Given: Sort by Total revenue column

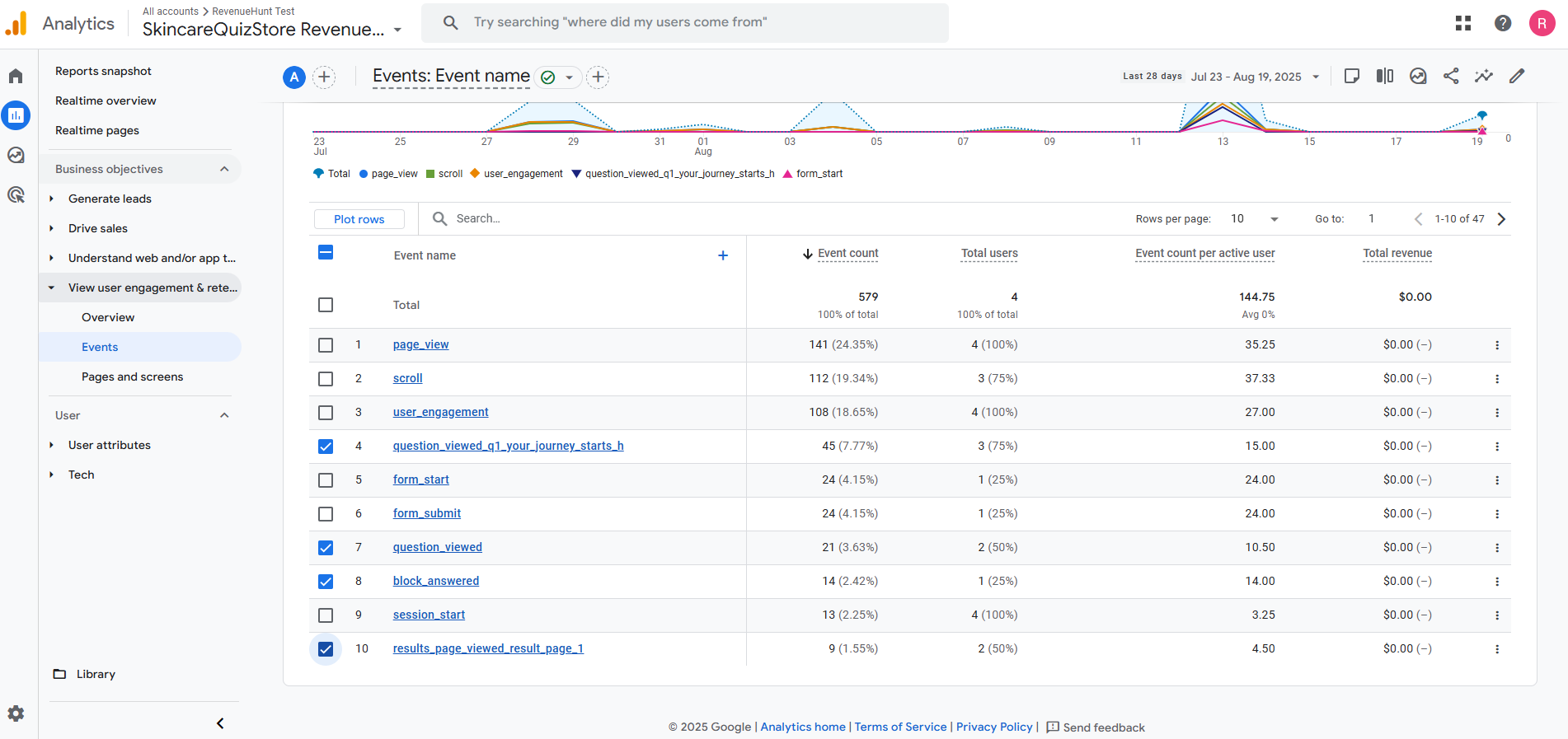Looking at the screenshot, I should tap(1397, 254).
